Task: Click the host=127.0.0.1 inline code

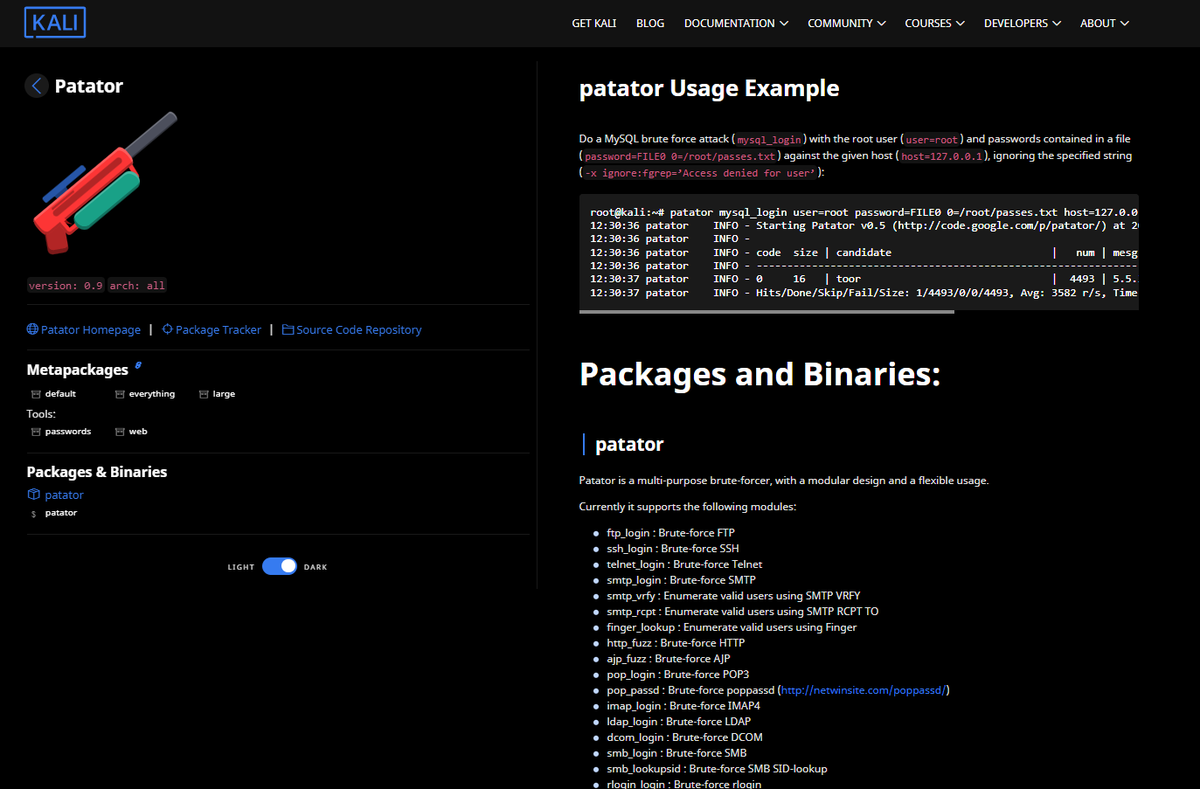Action: [x=943, y=157]
